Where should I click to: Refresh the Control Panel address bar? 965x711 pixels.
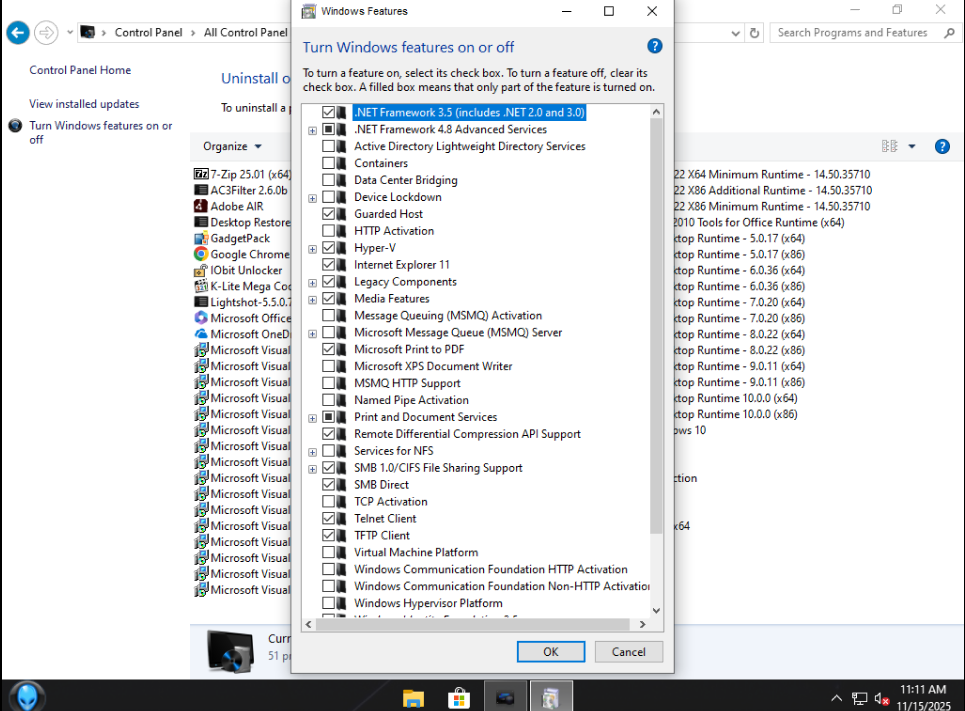[x=755, y=33]
